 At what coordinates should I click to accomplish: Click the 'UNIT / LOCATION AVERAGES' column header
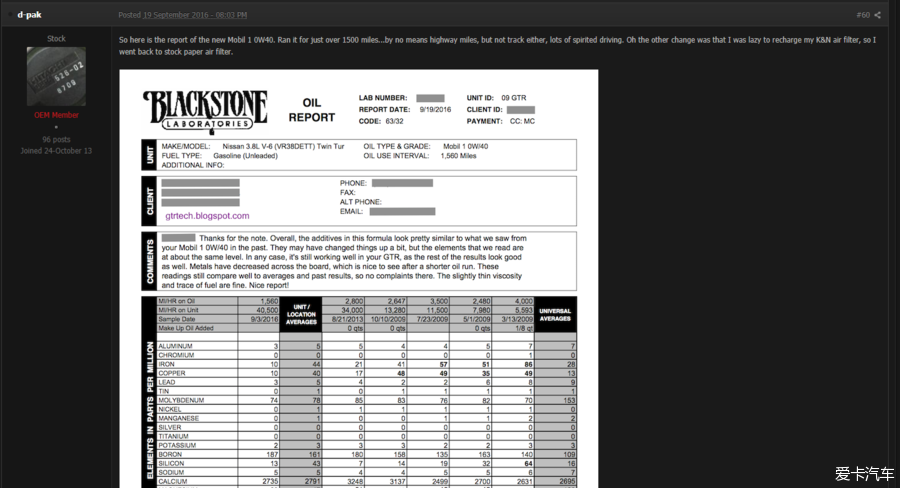301,315
